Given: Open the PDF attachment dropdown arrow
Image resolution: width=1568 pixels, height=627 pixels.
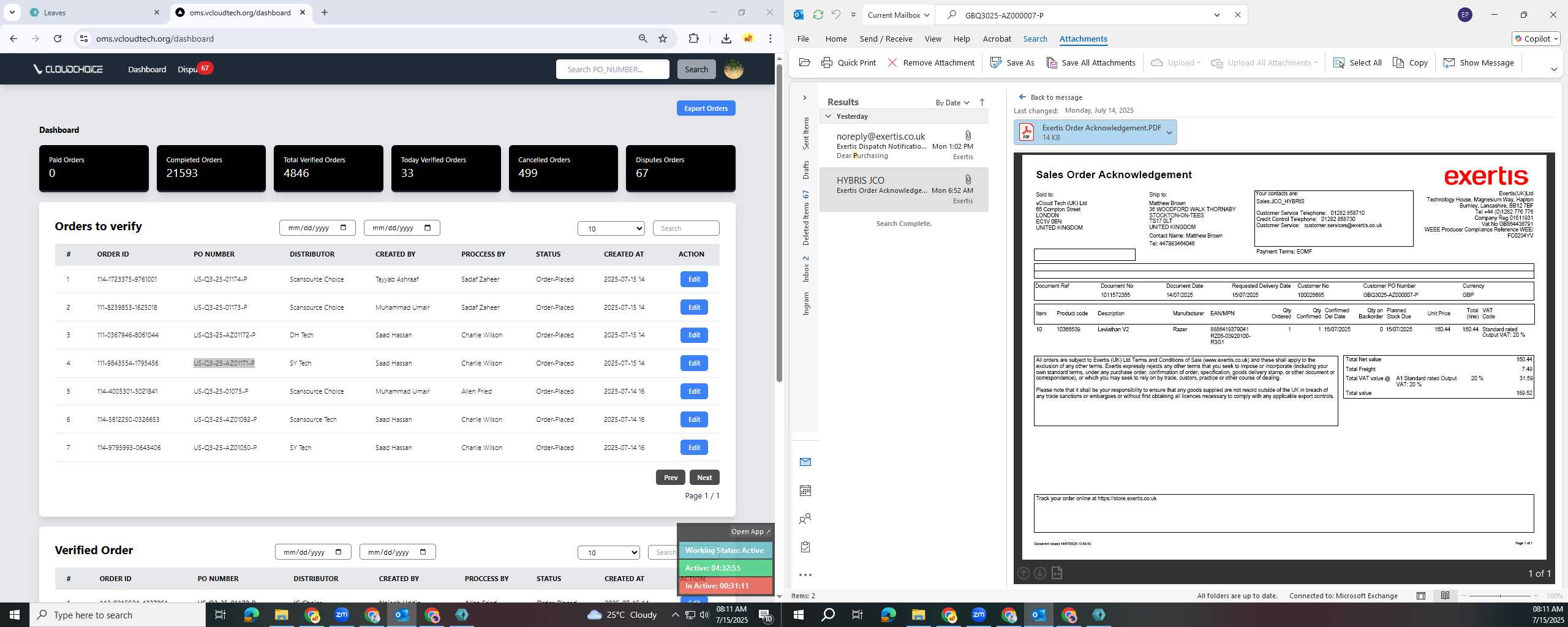Looking at the screenshot, I should click(1169, 132).
